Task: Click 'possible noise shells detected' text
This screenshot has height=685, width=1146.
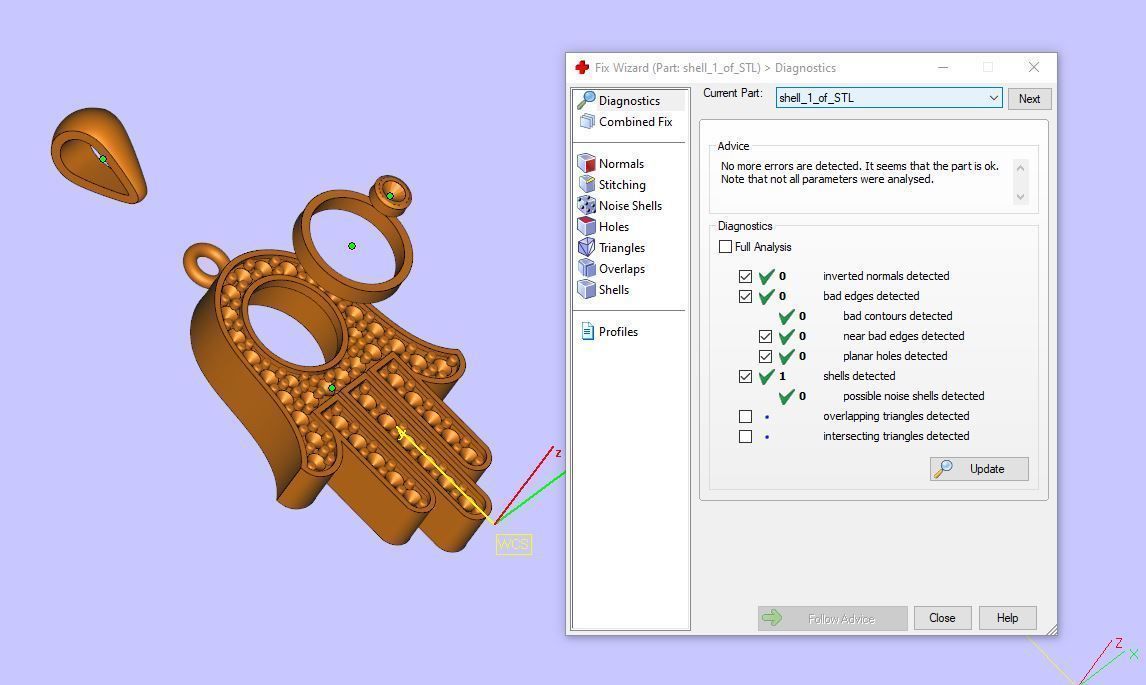Action: pyautogui.click(x=914, y=396)
